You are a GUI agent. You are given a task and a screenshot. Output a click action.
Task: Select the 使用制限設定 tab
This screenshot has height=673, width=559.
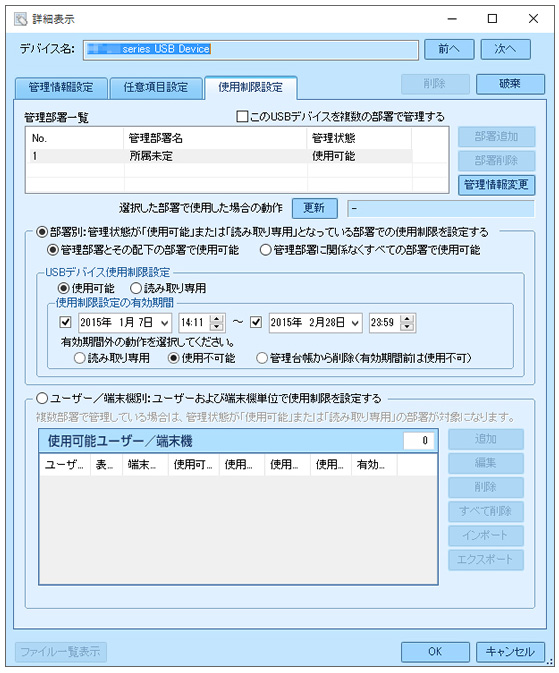[250, 88]
